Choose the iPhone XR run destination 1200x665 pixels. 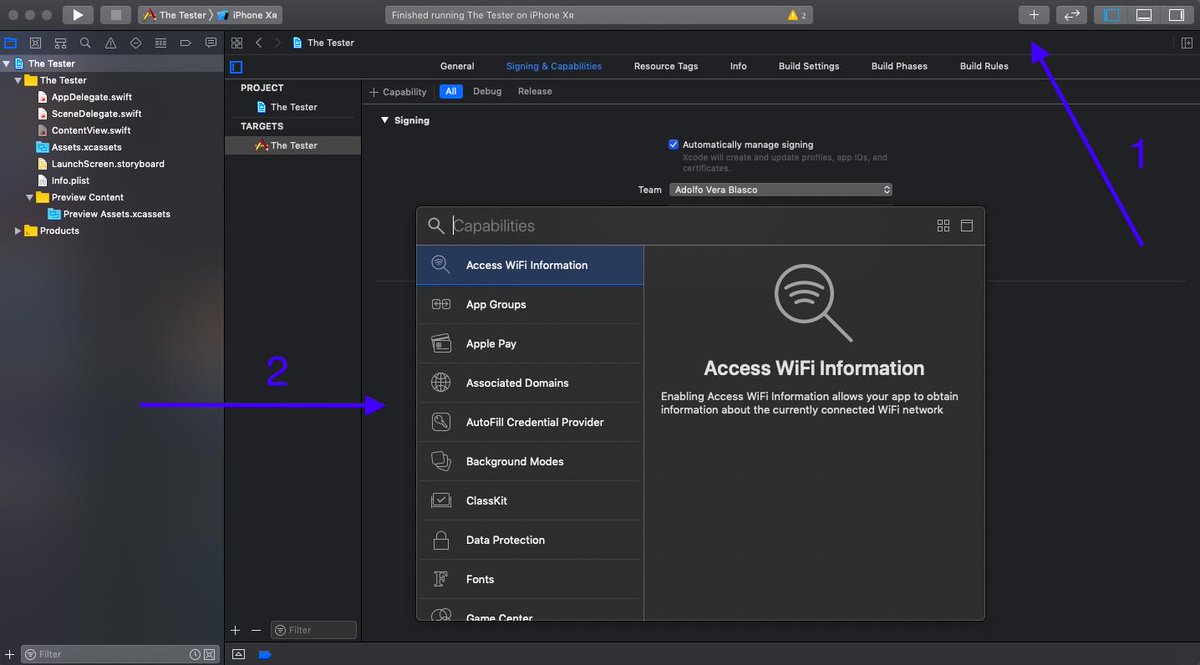247,15
